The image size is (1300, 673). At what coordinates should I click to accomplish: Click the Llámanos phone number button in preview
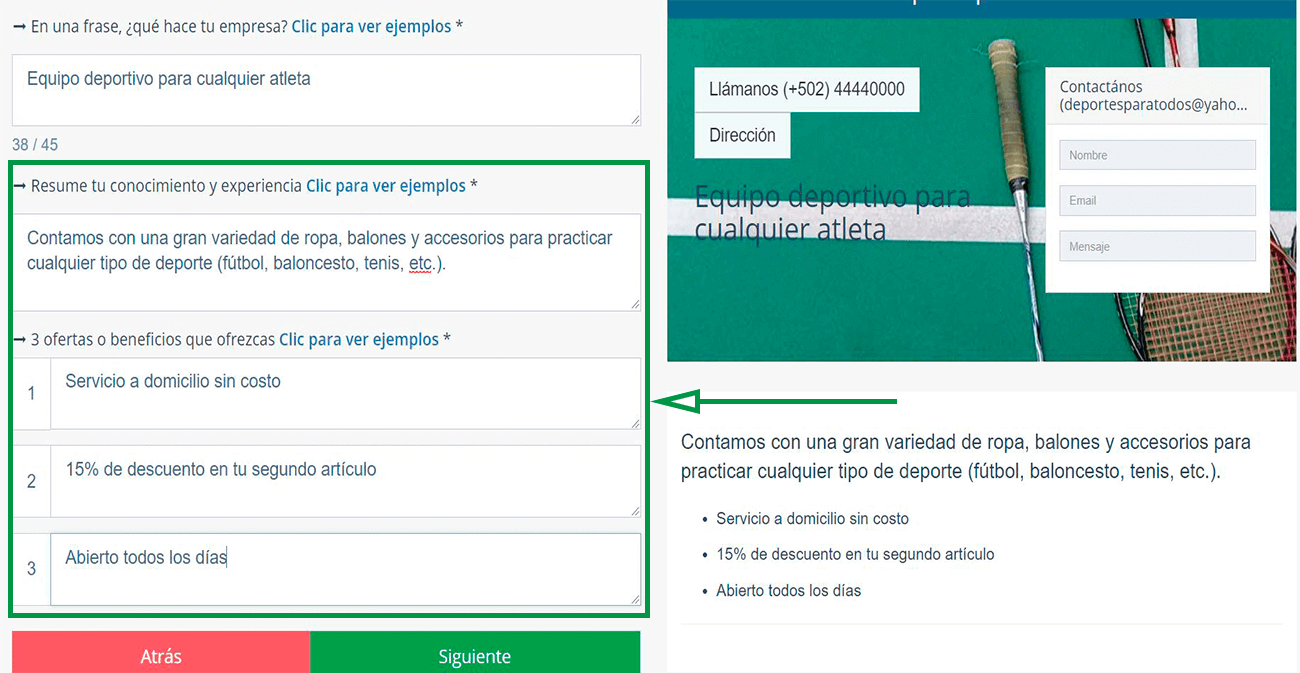pos(806,90)
